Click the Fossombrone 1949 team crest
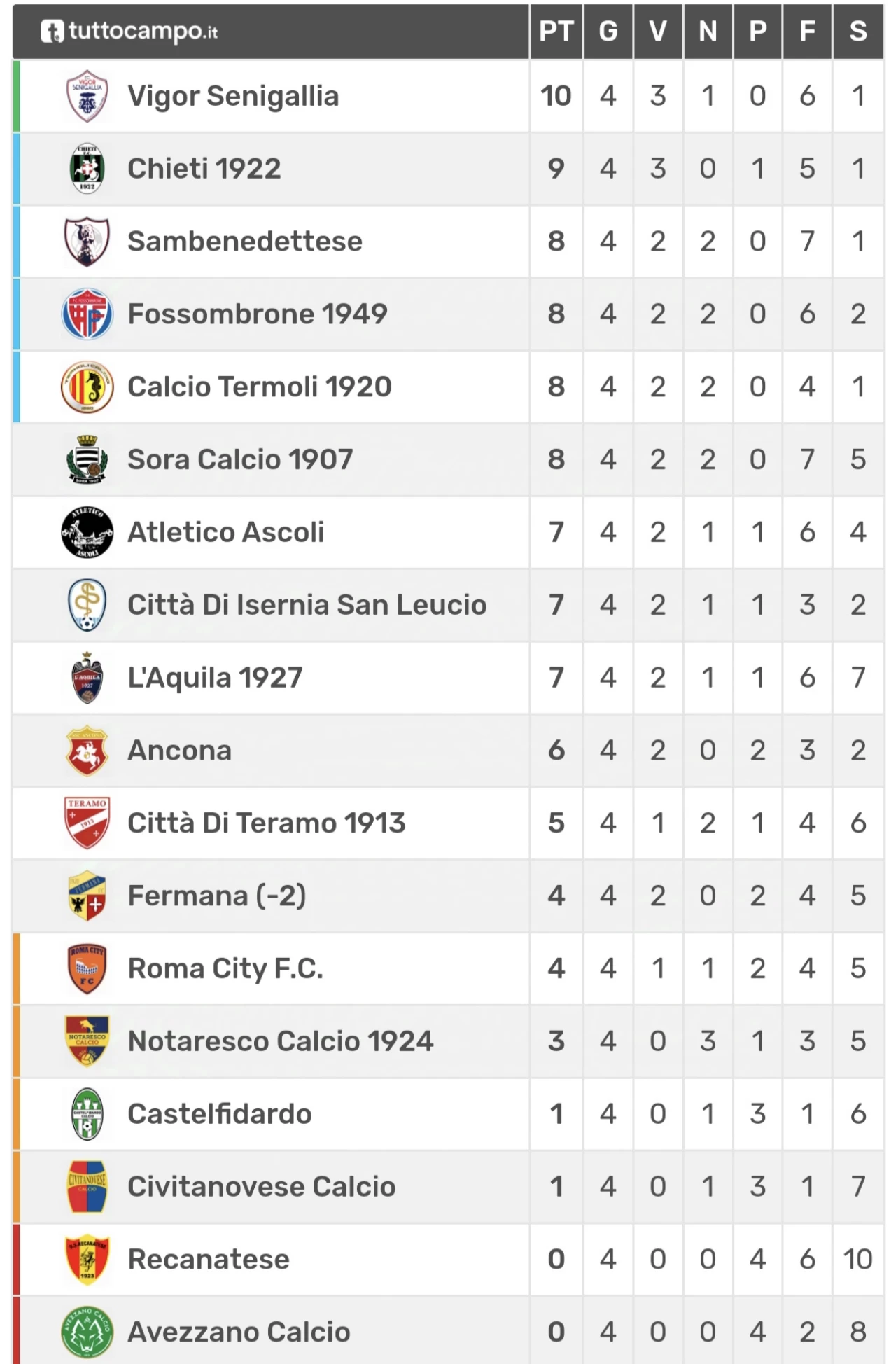The image size is (896, 1364). coord(87,314)
